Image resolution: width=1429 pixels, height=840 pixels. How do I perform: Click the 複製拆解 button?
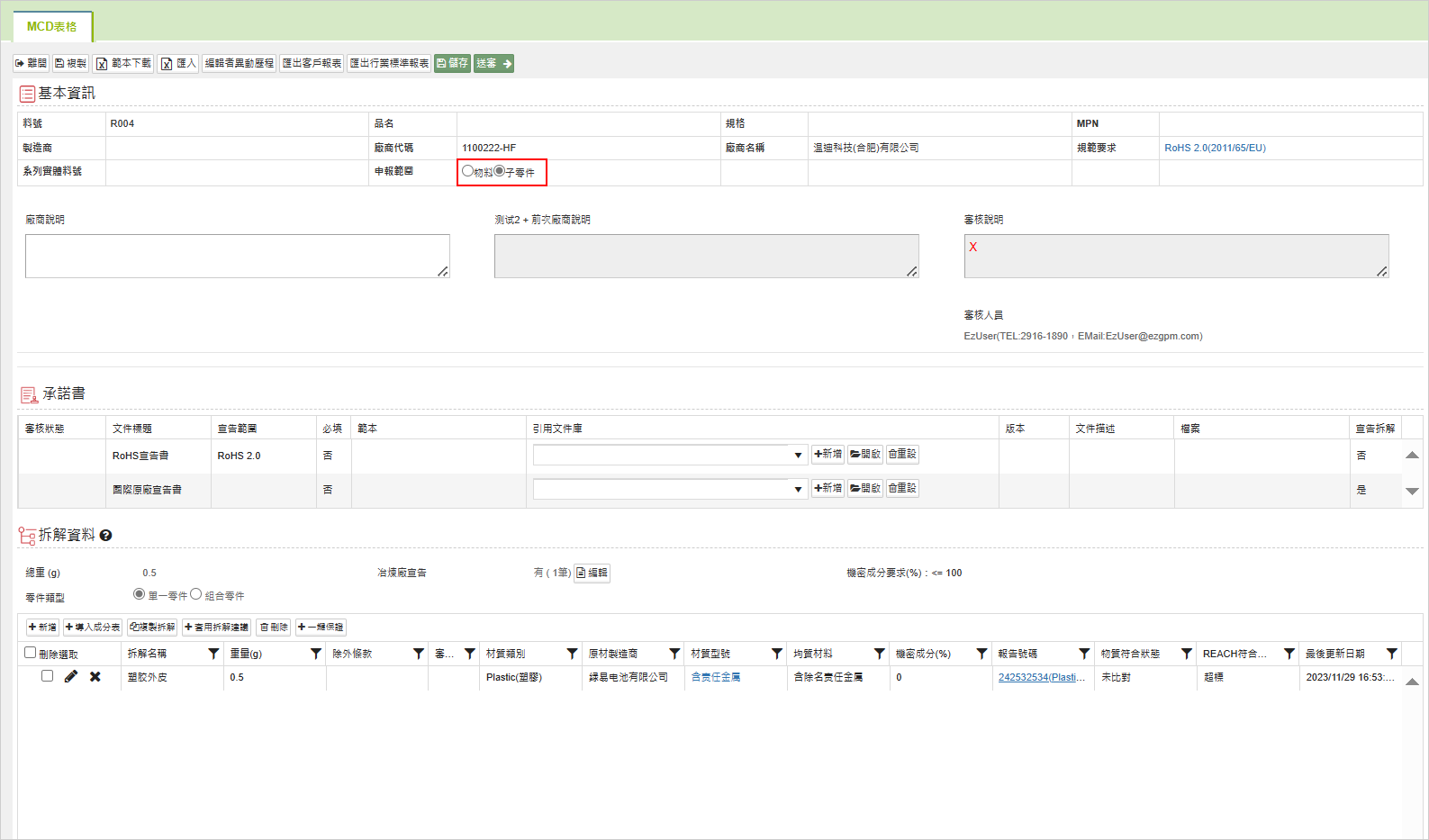[x=151, y=627]
